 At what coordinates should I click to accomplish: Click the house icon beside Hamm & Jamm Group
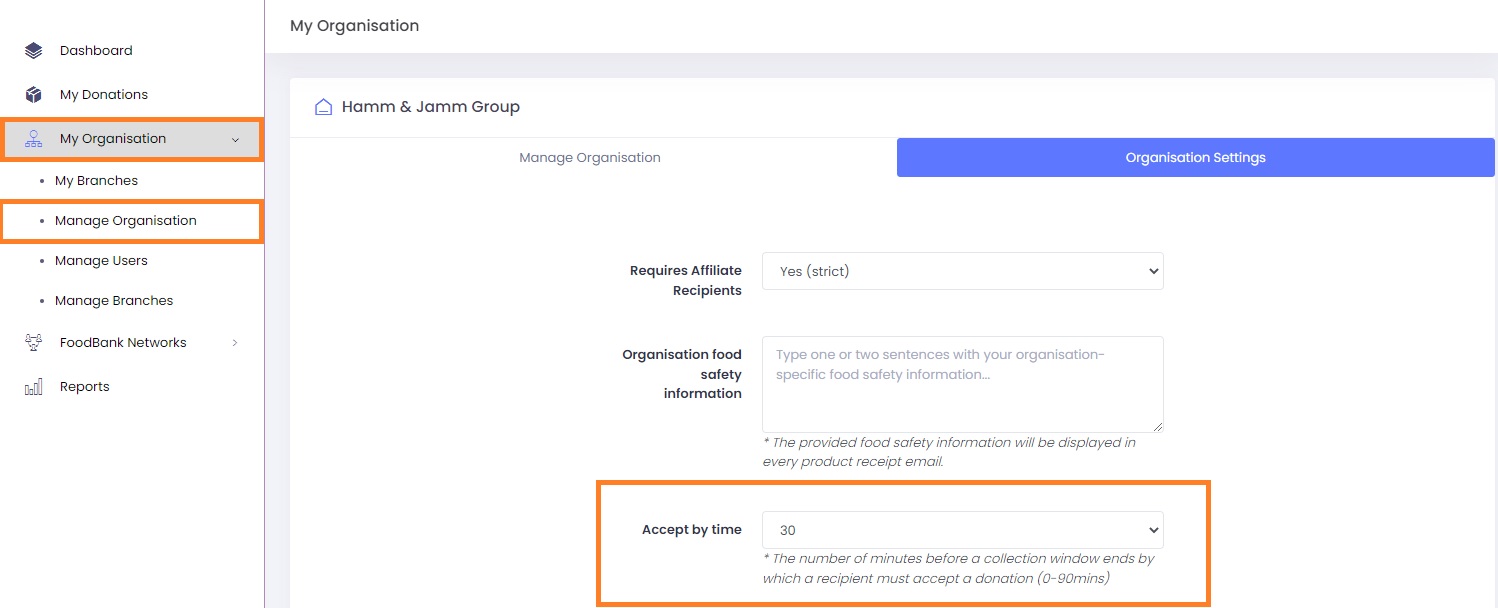(323, 107)
